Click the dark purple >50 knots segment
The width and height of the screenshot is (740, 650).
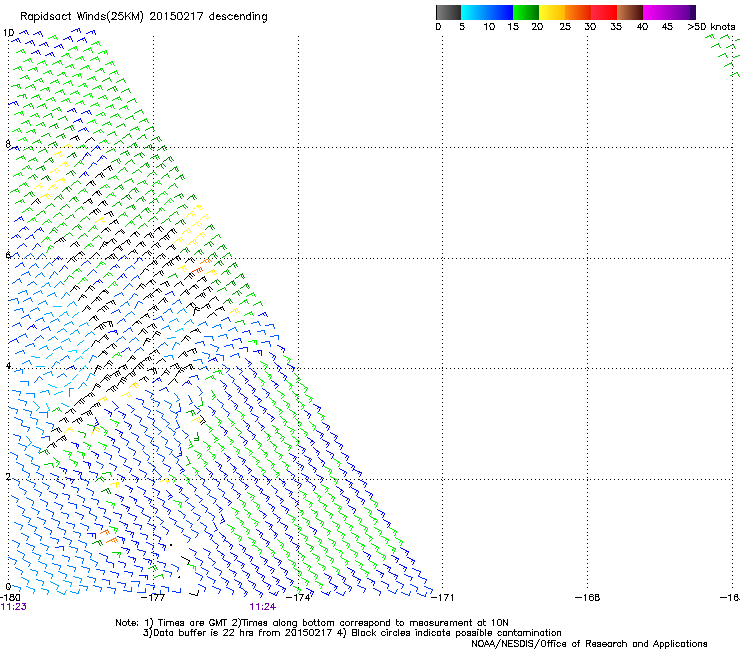(x=693, y=12)
